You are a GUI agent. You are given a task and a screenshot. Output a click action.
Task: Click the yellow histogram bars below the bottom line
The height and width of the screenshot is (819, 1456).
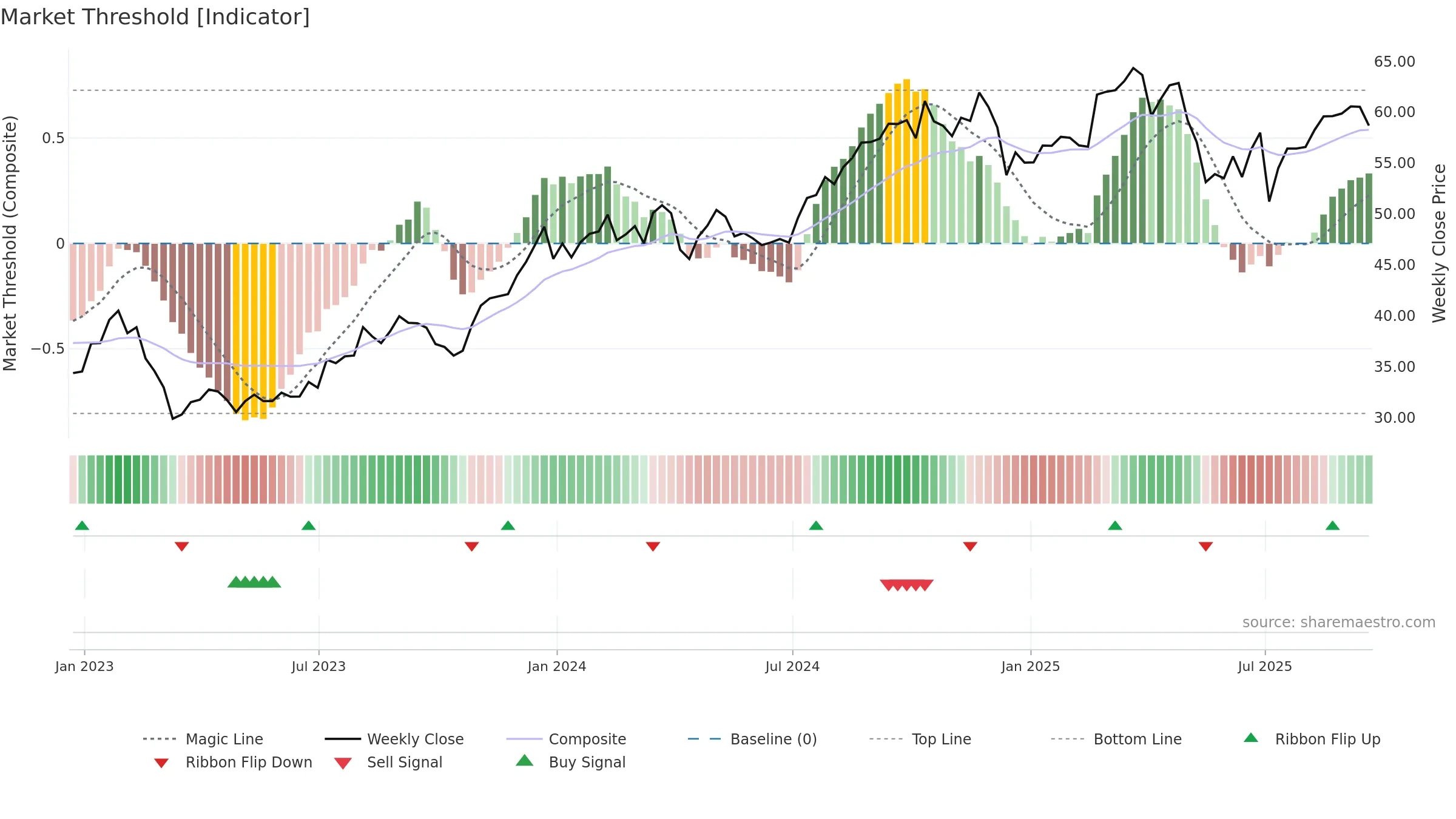click(x=254, y=331)
